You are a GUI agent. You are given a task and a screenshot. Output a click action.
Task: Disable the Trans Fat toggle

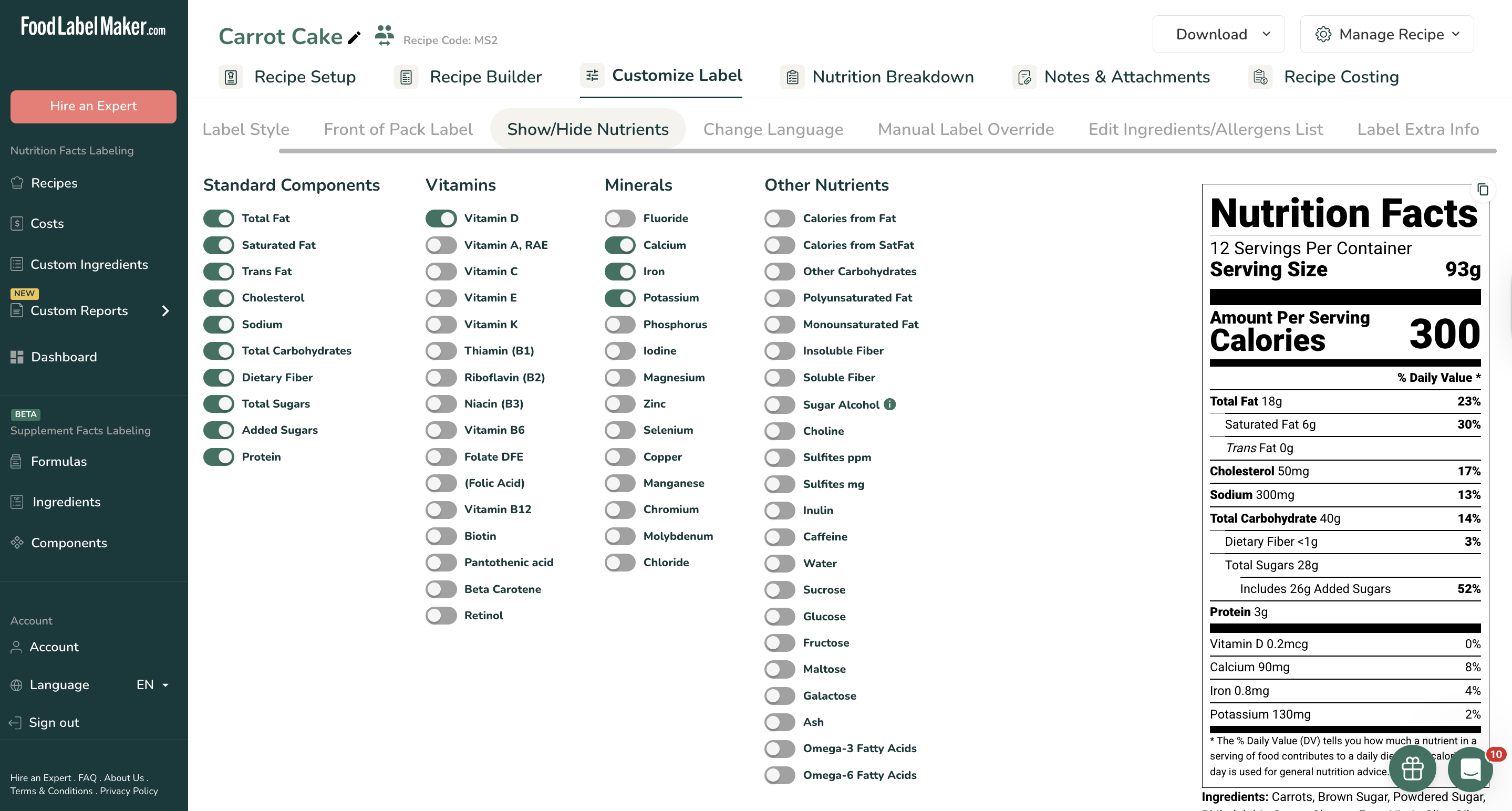tap(219, 272)
